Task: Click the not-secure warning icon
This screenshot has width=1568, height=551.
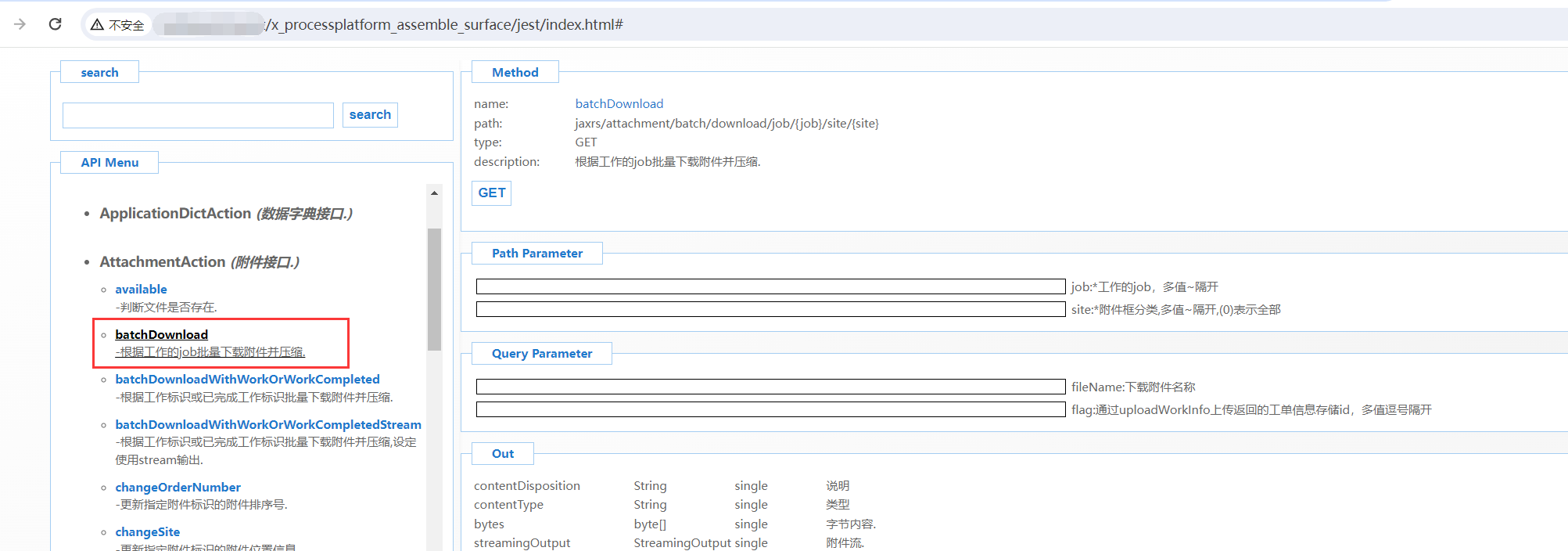Action: pyautogui.click(x=97, y=25)
